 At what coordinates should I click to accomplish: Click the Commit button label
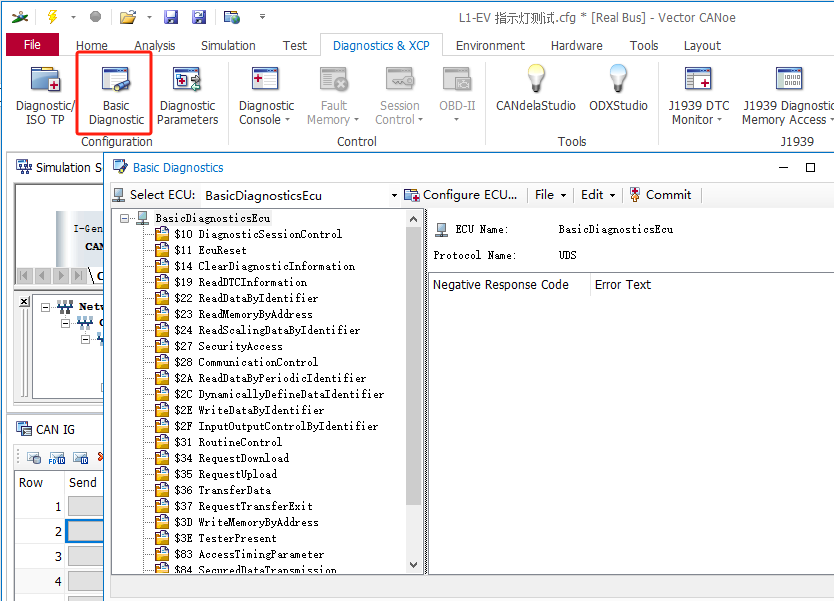[x=669, y=195]
